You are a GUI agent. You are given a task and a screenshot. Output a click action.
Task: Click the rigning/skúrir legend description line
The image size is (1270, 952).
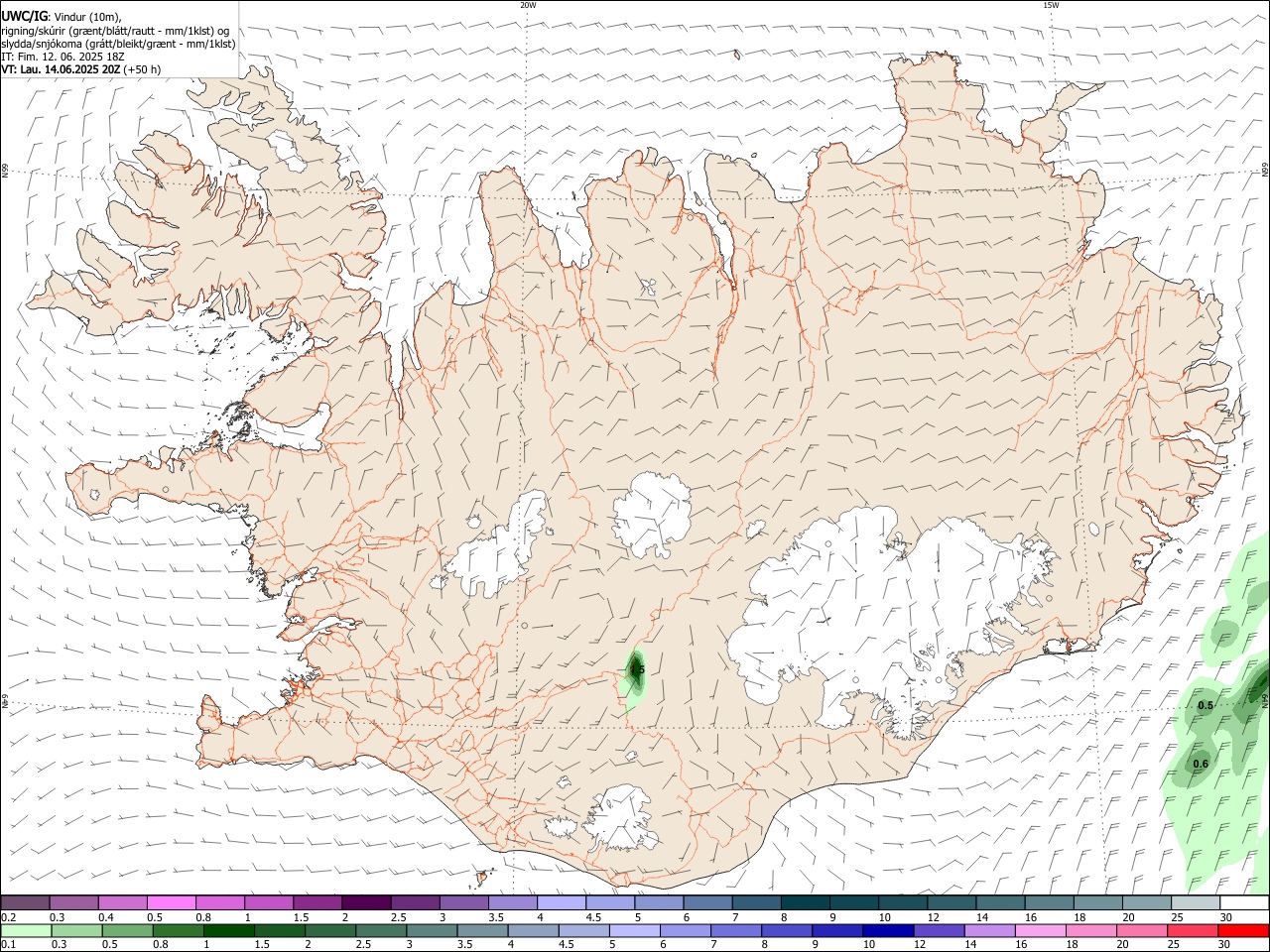click(115, 31)
